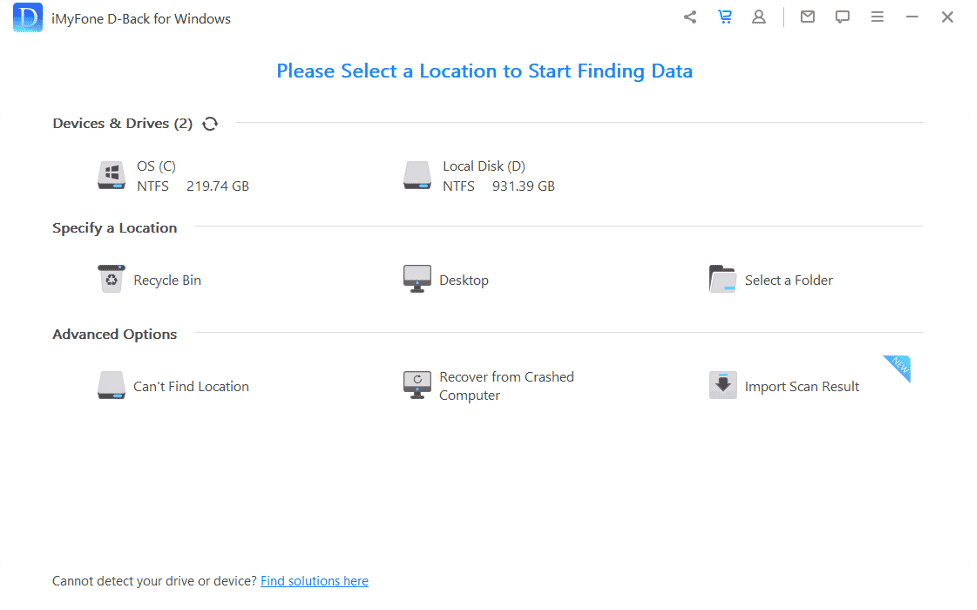The image size is (977, 610).
Task: Click the Advanced Options section heading
Action: tap(113, 333)
